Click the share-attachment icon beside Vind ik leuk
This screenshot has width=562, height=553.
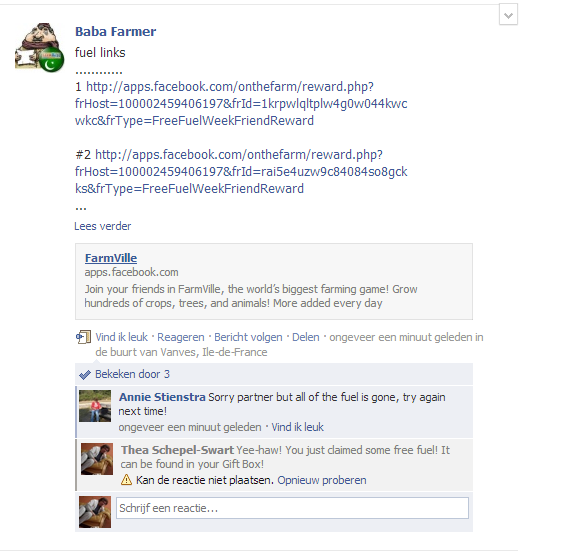pyautogui.click(x=83, y=337)
